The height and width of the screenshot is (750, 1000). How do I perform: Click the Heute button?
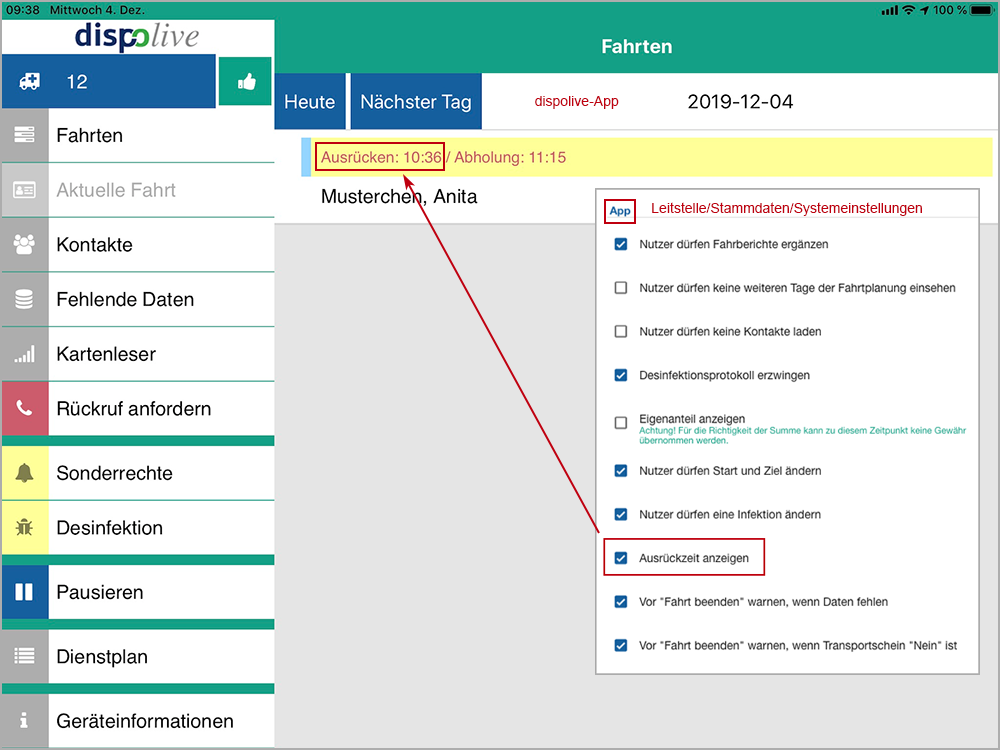pyautogui.click(x=310, y=102)
